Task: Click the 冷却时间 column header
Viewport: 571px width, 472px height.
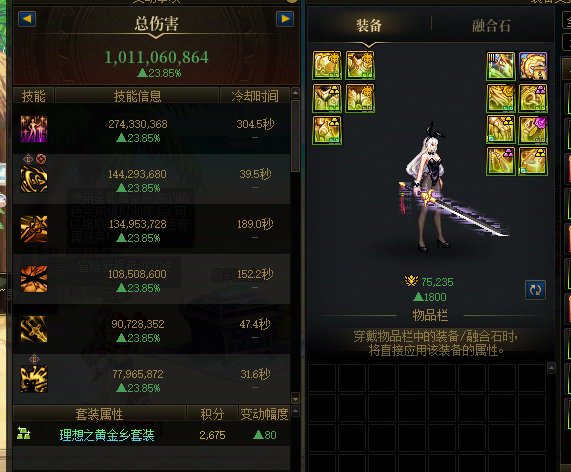Action: tap(255, 96)
